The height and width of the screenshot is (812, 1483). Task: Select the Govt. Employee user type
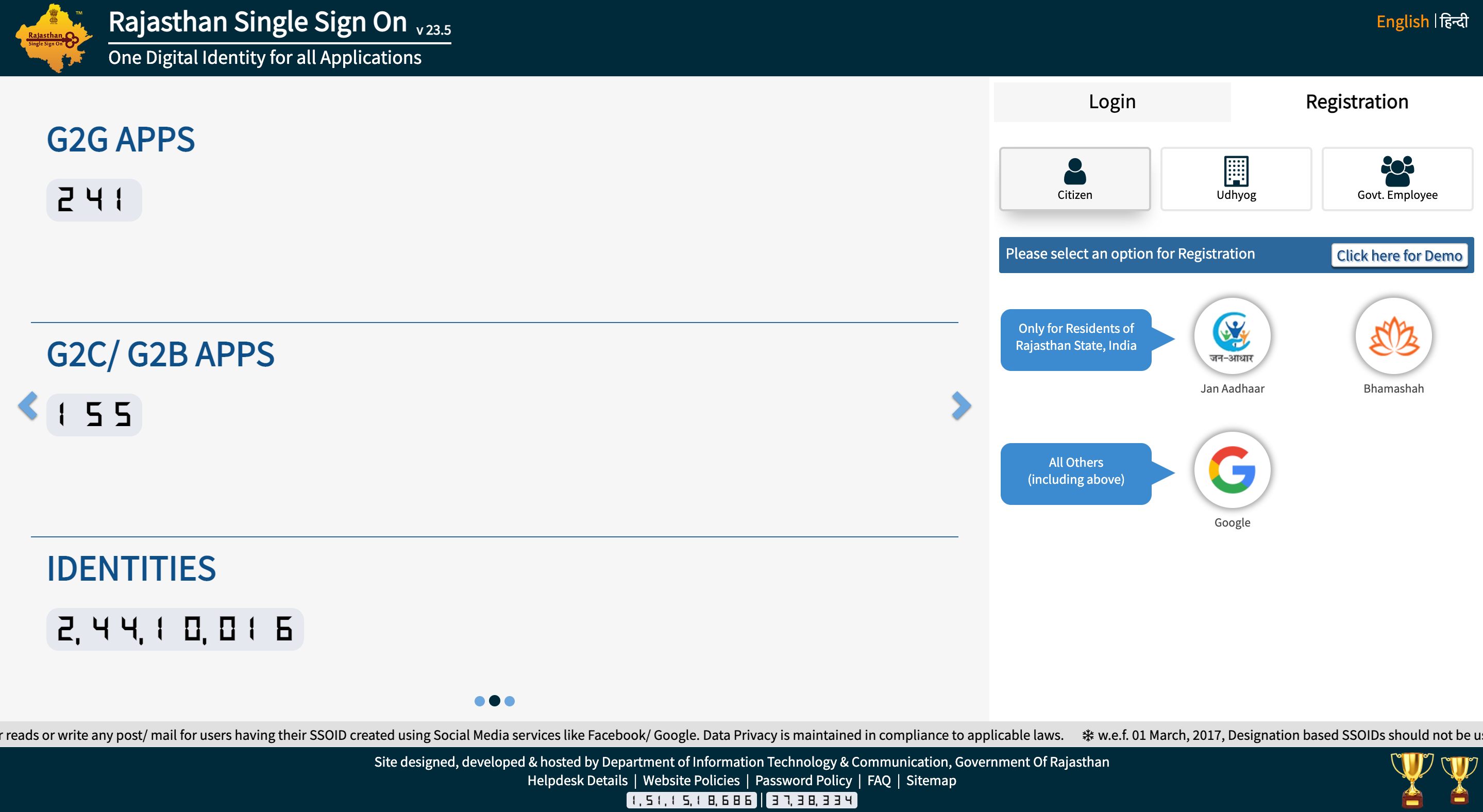coord(1396,179)
